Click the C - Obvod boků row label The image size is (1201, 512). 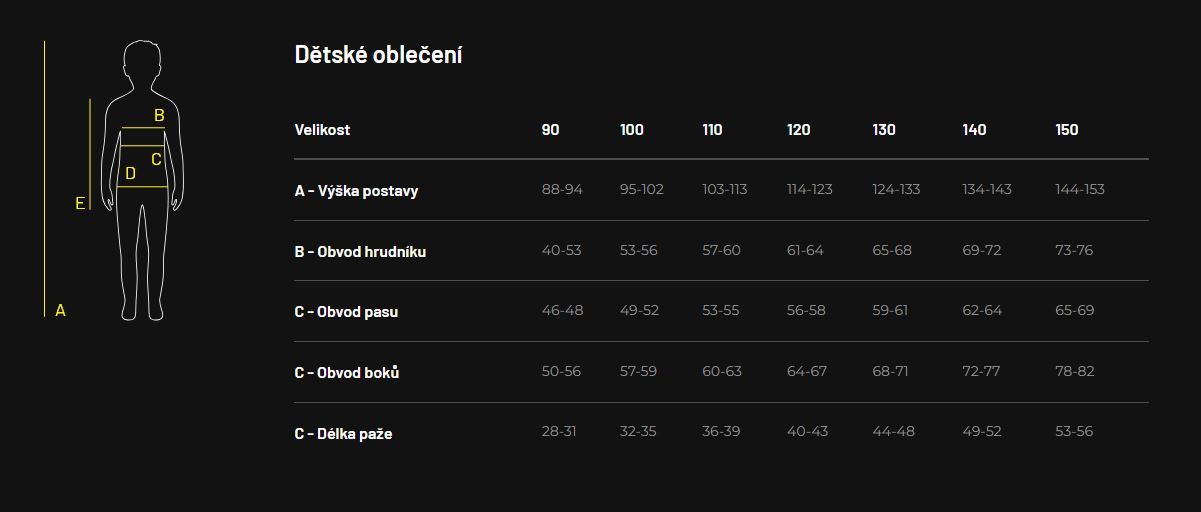[347, 373]
